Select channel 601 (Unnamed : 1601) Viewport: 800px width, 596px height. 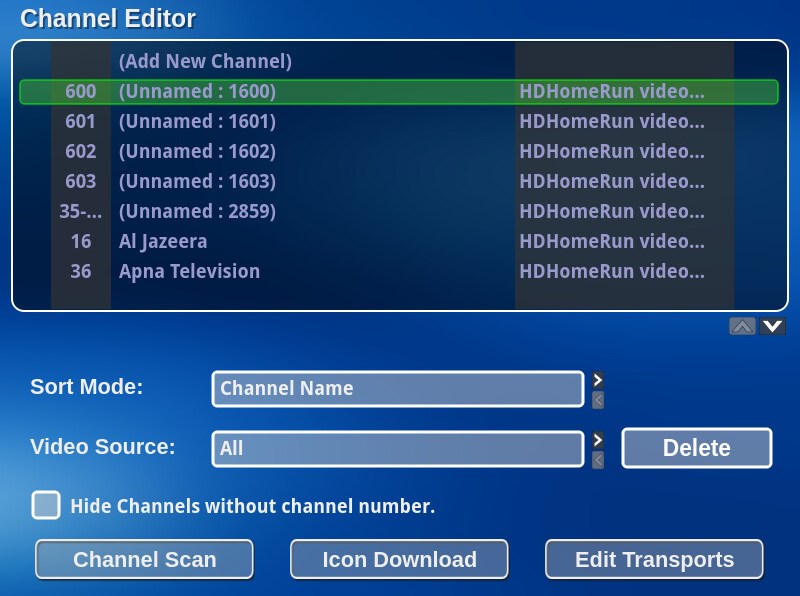coord(399,121)
